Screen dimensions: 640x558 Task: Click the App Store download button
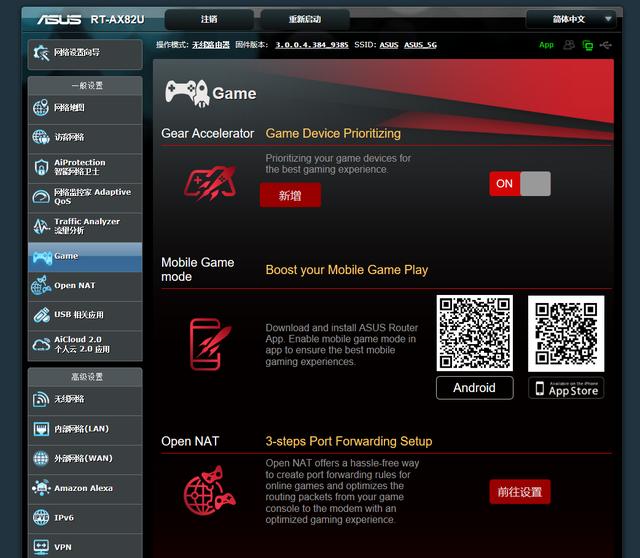(566, 388)
